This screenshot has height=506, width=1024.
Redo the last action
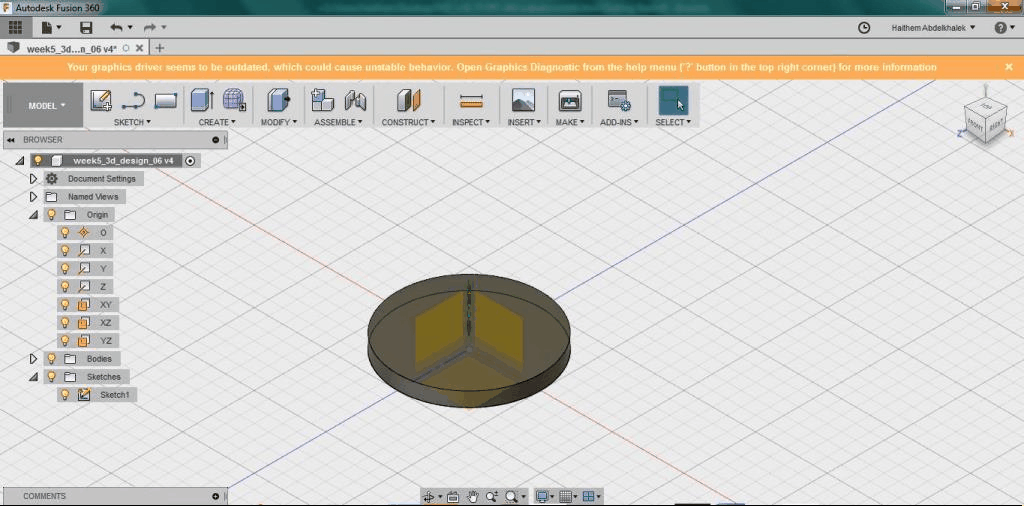150,27
